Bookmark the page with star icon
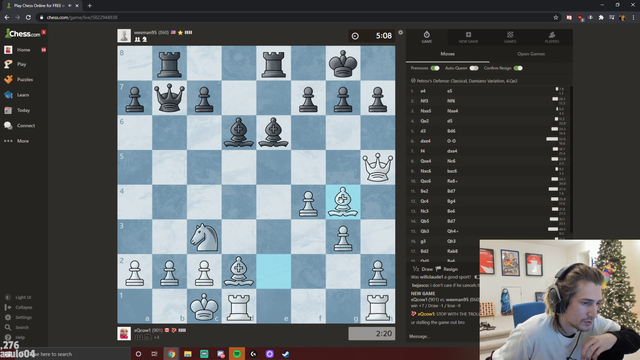The height and width of the screenshot is (360, 640). coord(556,18)
